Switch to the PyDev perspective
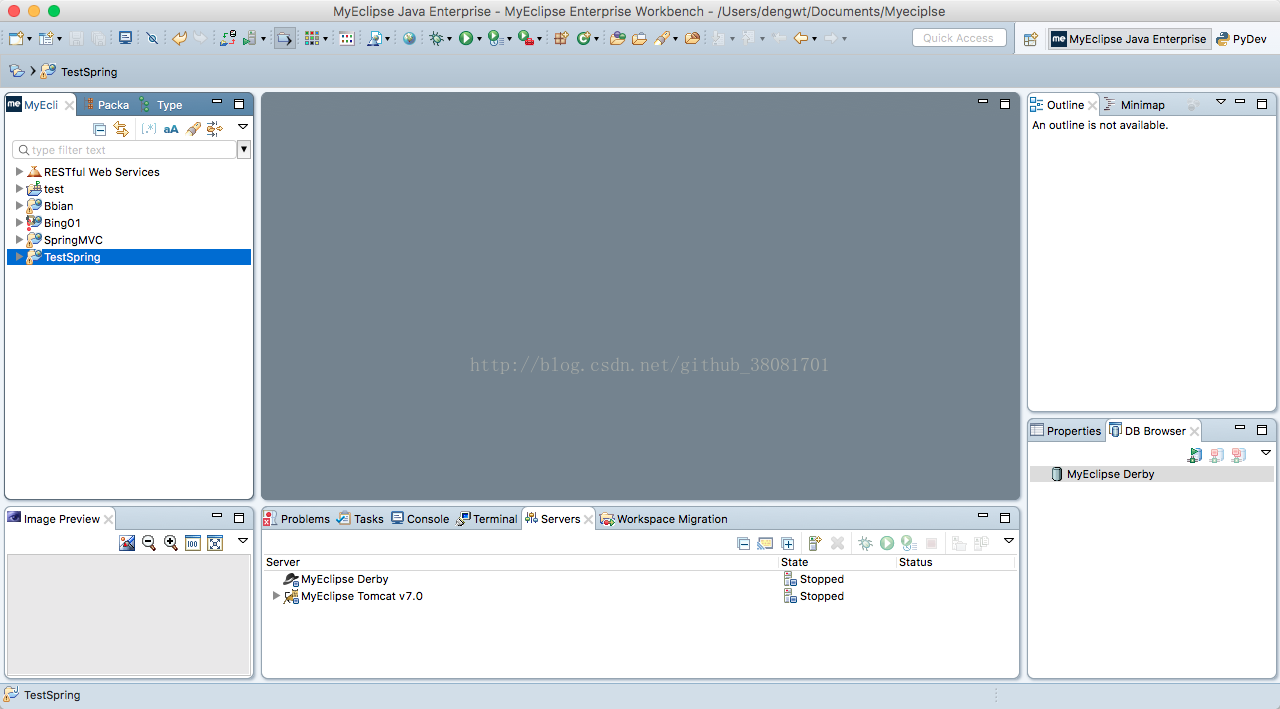1280x709 pixels. pyautogui.click(x=1242, y=39)
